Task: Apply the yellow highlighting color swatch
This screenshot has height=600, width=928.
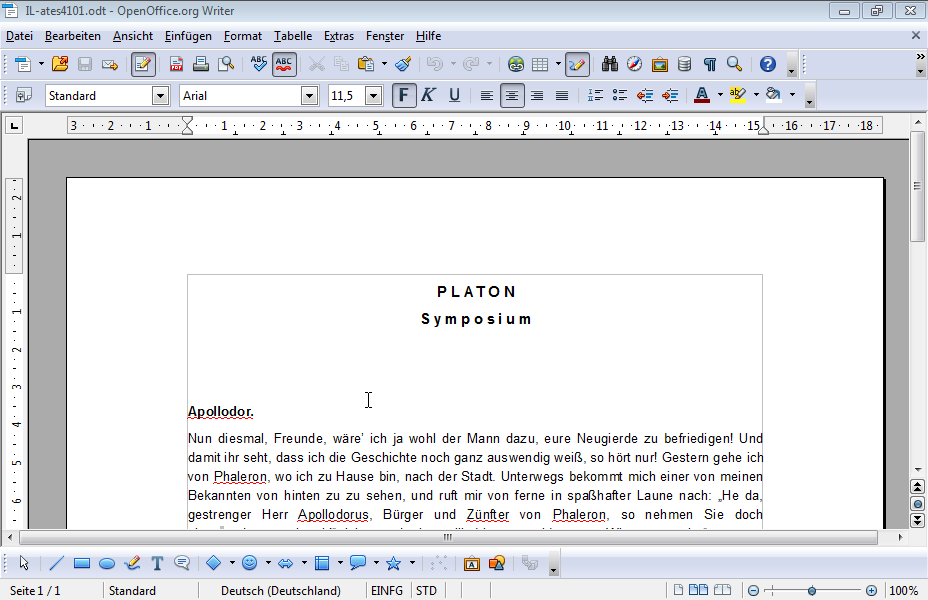Action: 737,95
